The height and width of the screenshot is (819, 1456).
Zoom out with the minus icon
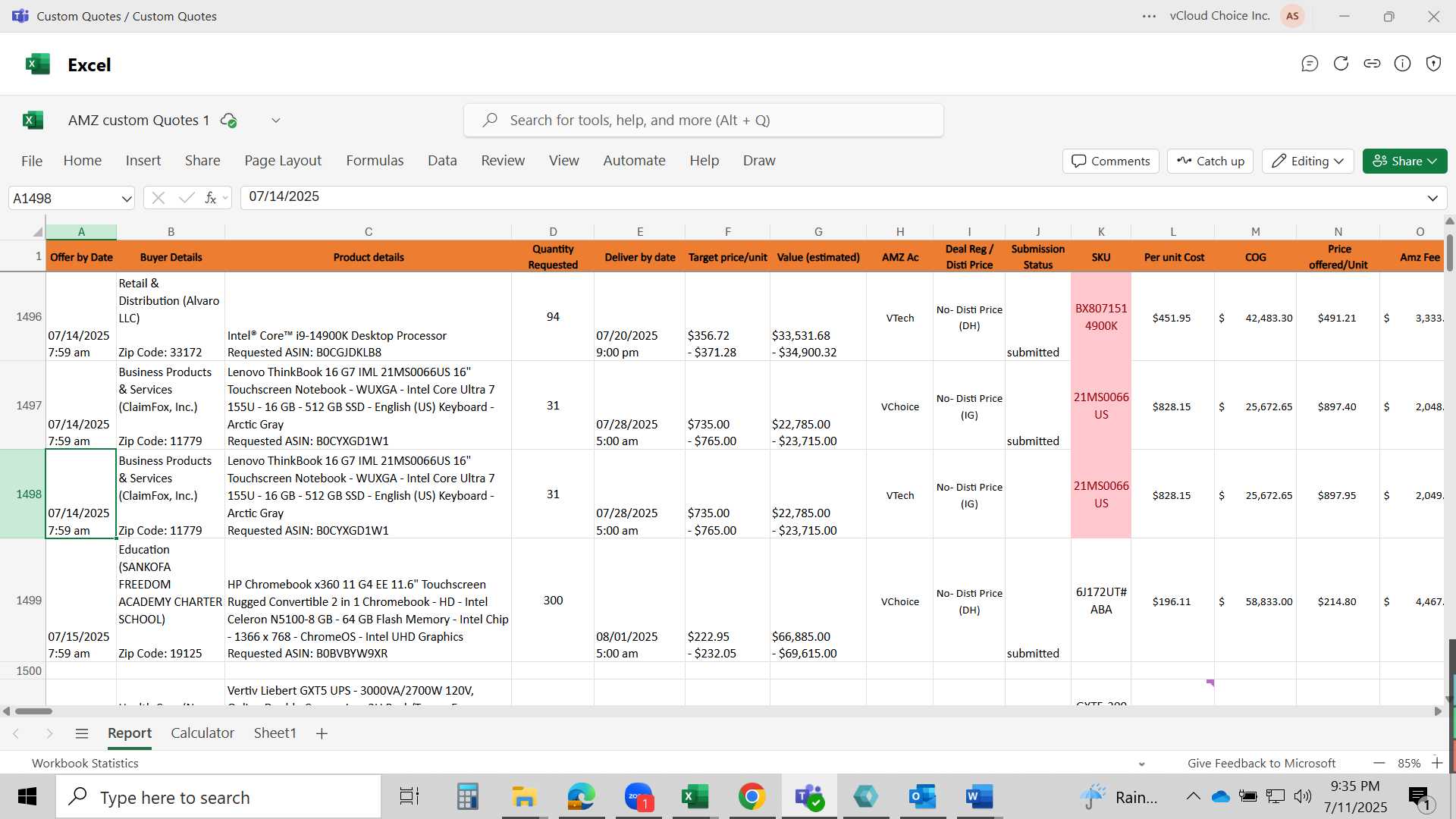(x=1379, y=763)
